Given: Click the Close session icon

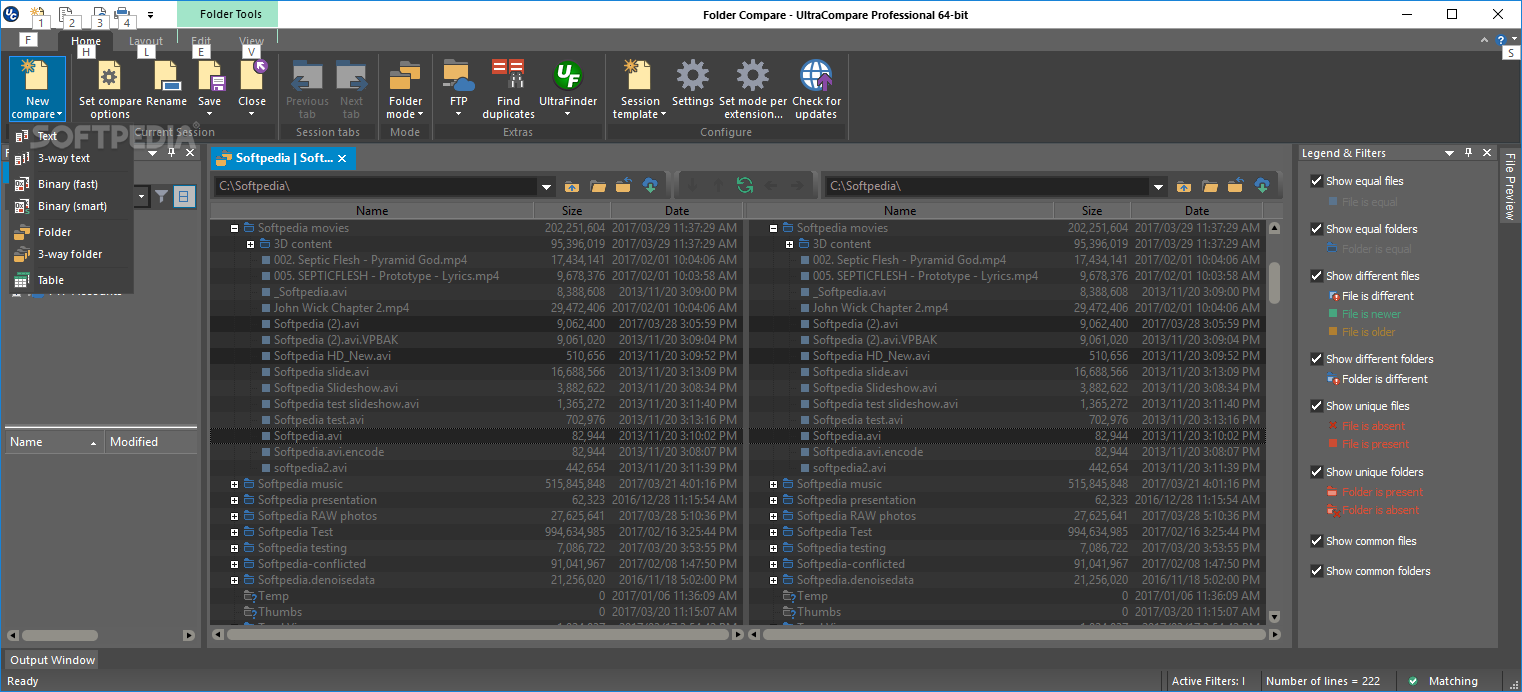Looking at the screenshot, I should click(x=252, y=76).
